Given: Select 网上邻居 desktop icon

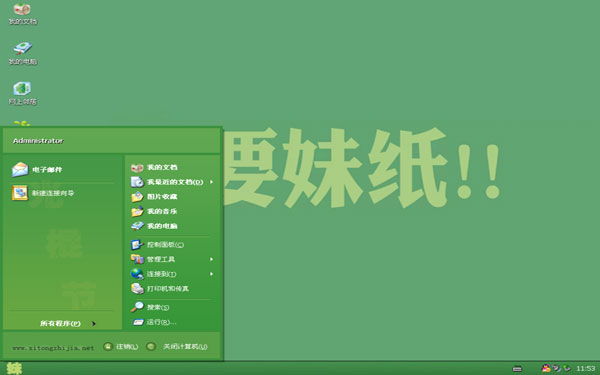Looking at the screenshot, I should coord(23,94).
